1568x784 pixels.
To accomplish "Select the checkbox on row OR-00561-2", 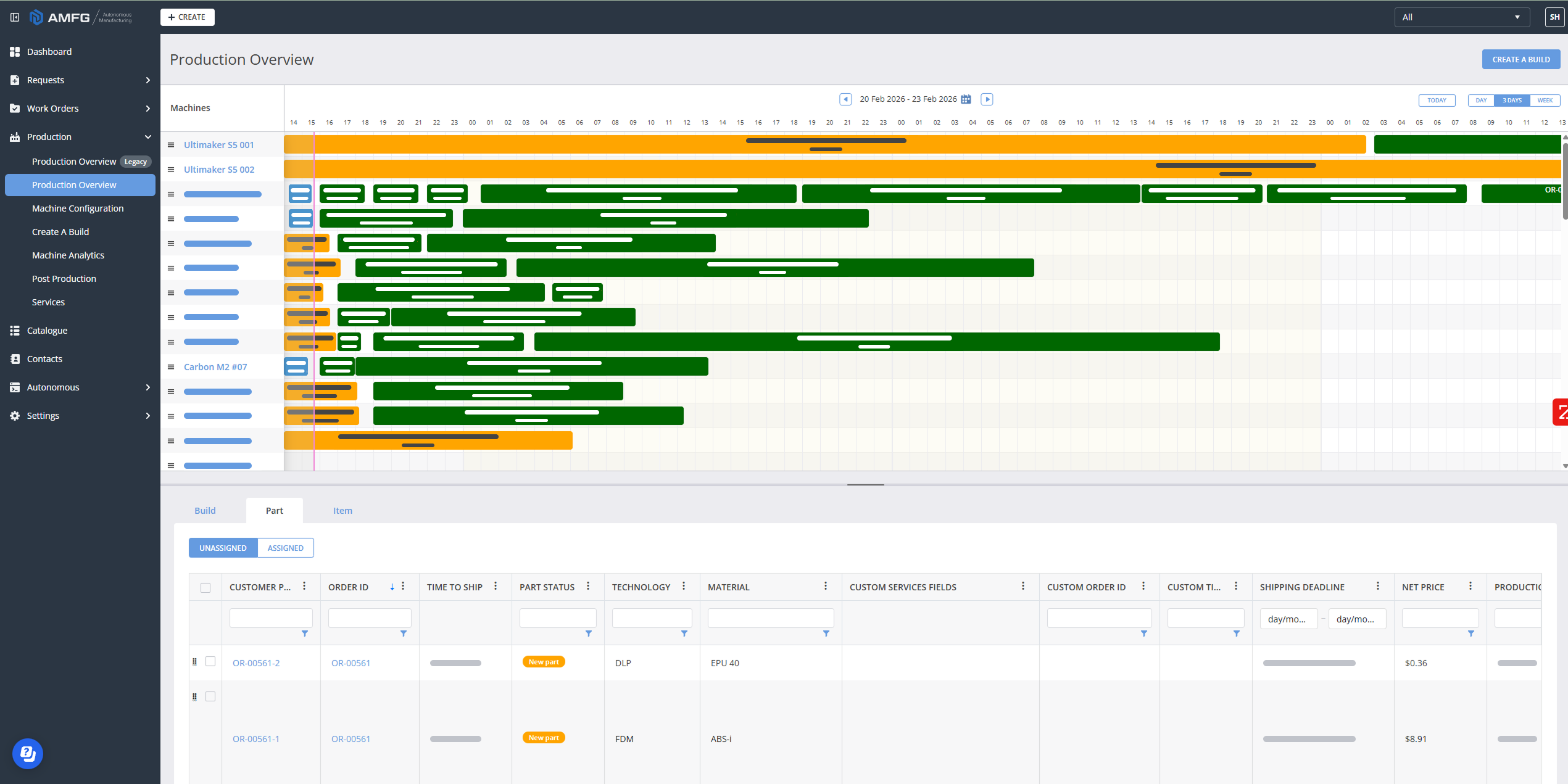I will coord(210,661).
